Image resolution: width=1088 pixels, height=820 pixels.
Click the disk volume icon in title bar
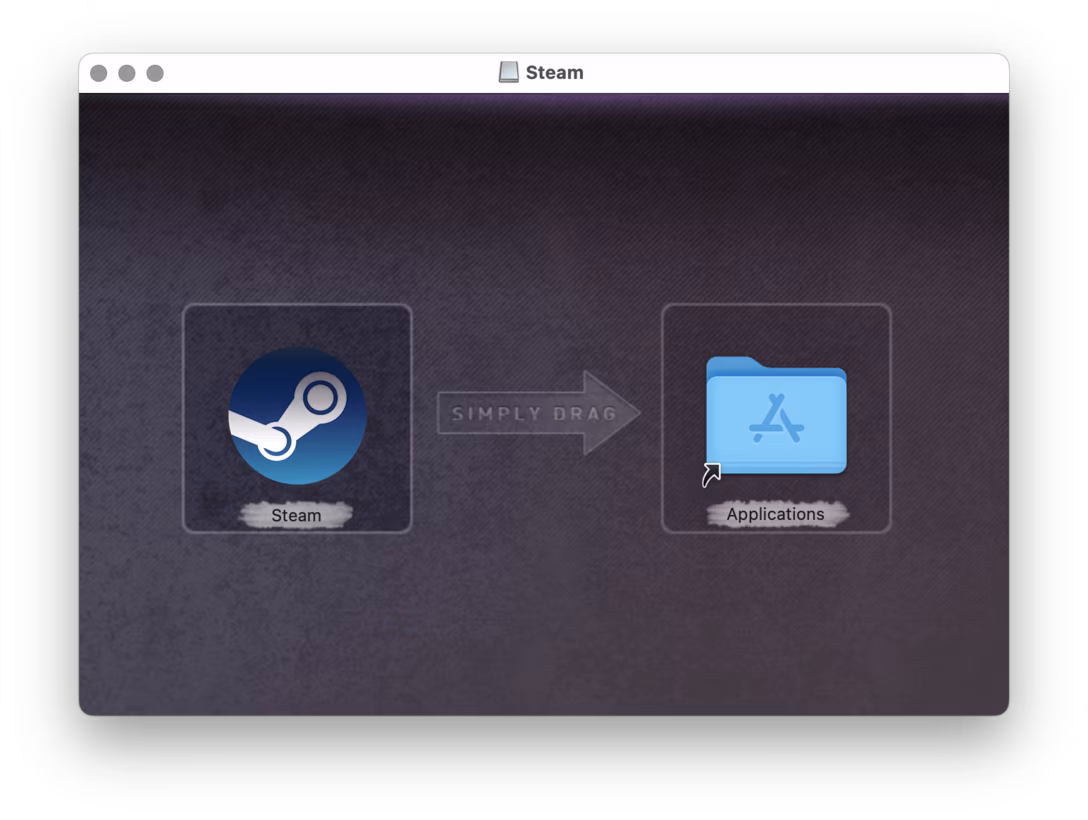point(509,72)
